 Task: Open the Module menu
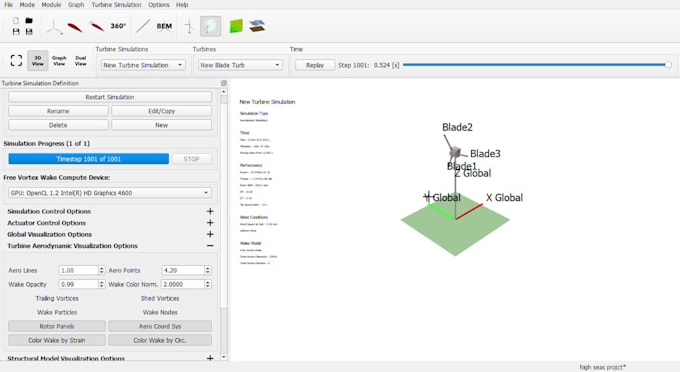[x=51, y=5]
